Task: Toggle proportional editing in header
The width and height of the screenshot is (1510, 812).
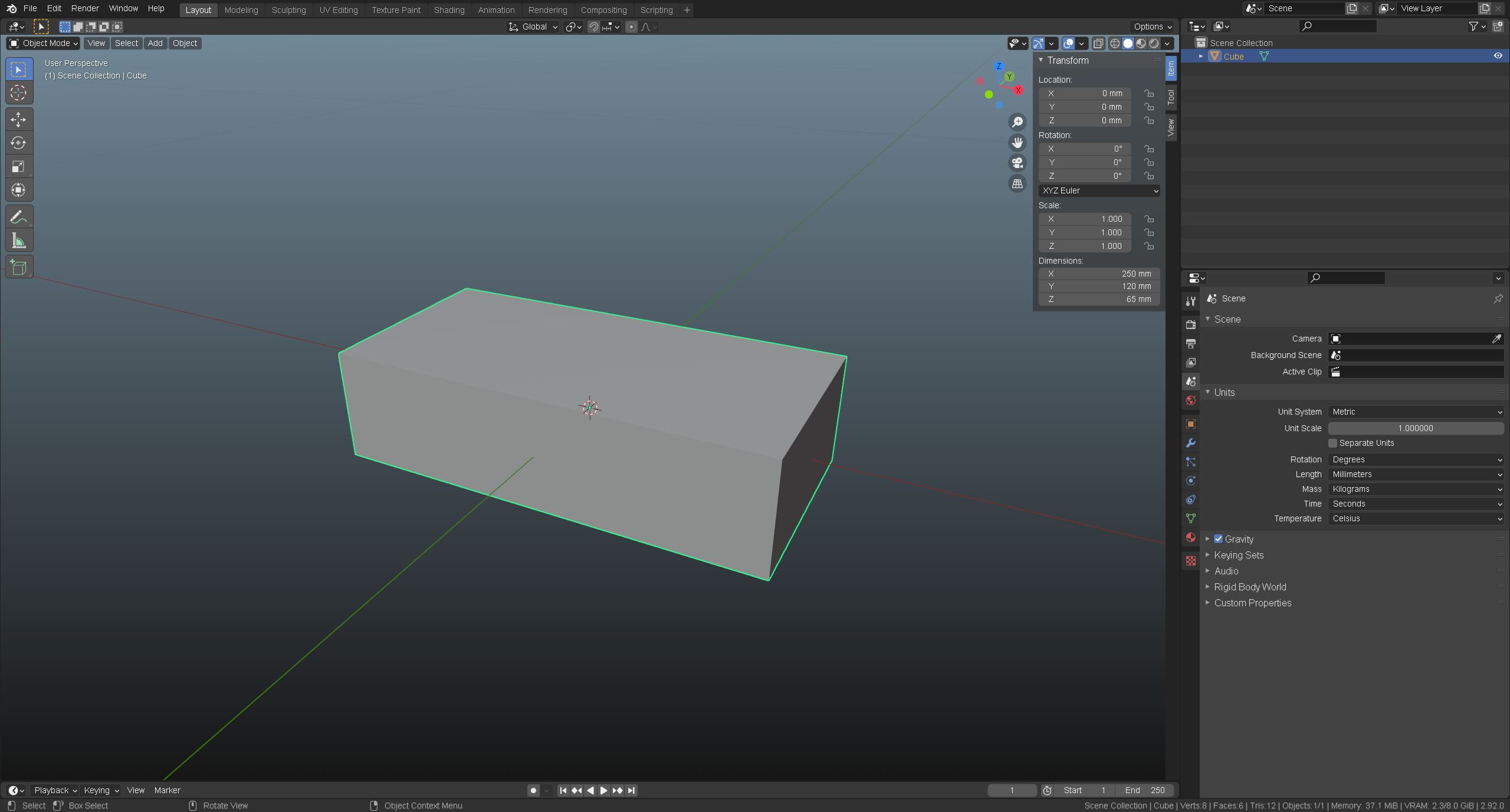Action: (x=631, y=27)
